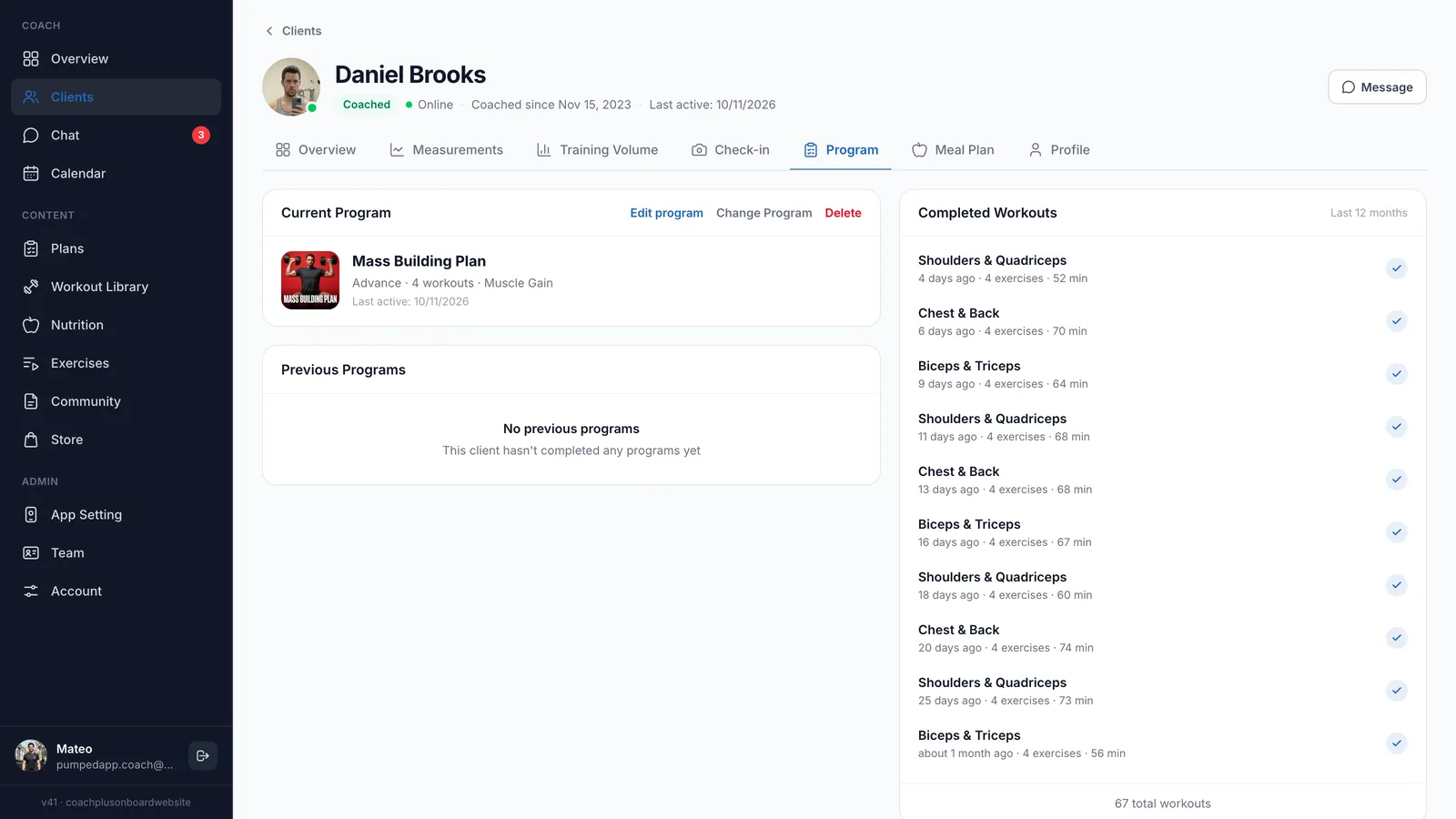
Task: Click the Mass Building Plan title
Action: click(x=419, y=261)
